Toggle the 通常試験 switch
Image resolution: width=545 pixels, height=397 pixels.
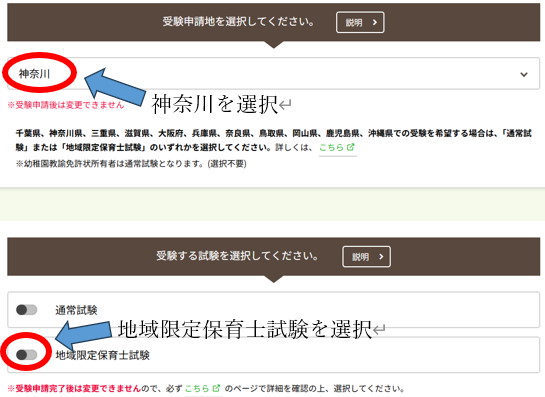[27, 309]
